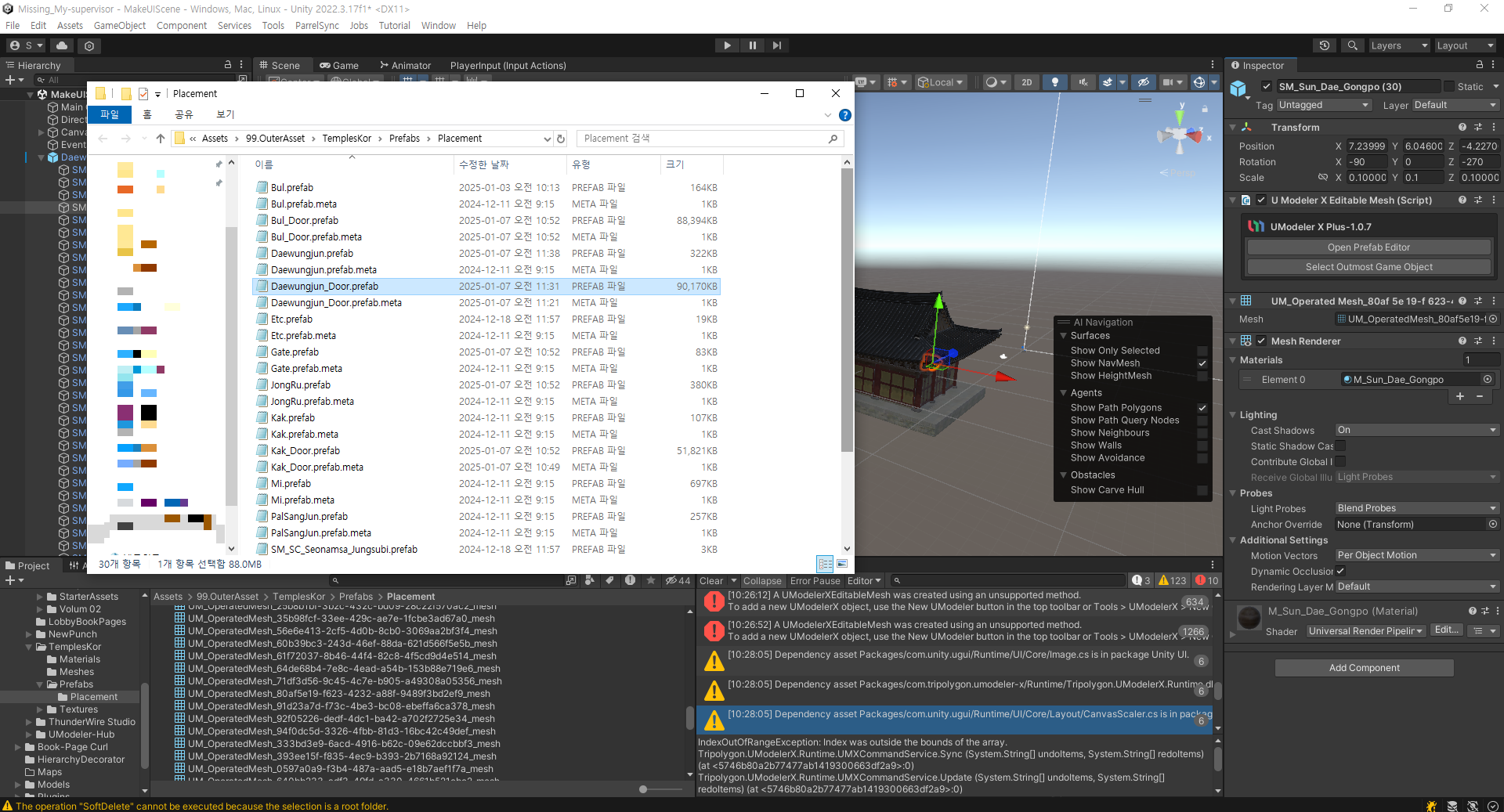
Task: Enable Show Only Selected checkbox
Action: 1202,351
